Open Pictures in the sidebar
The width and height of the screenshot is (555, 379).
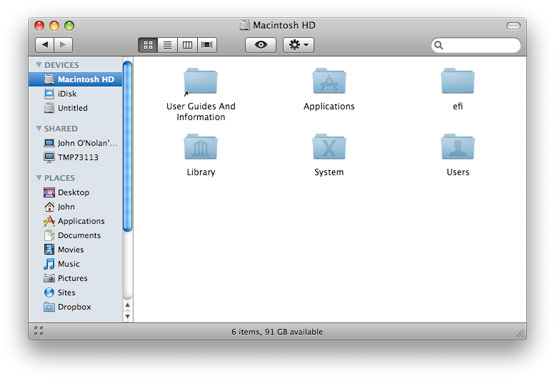(75, 278)
